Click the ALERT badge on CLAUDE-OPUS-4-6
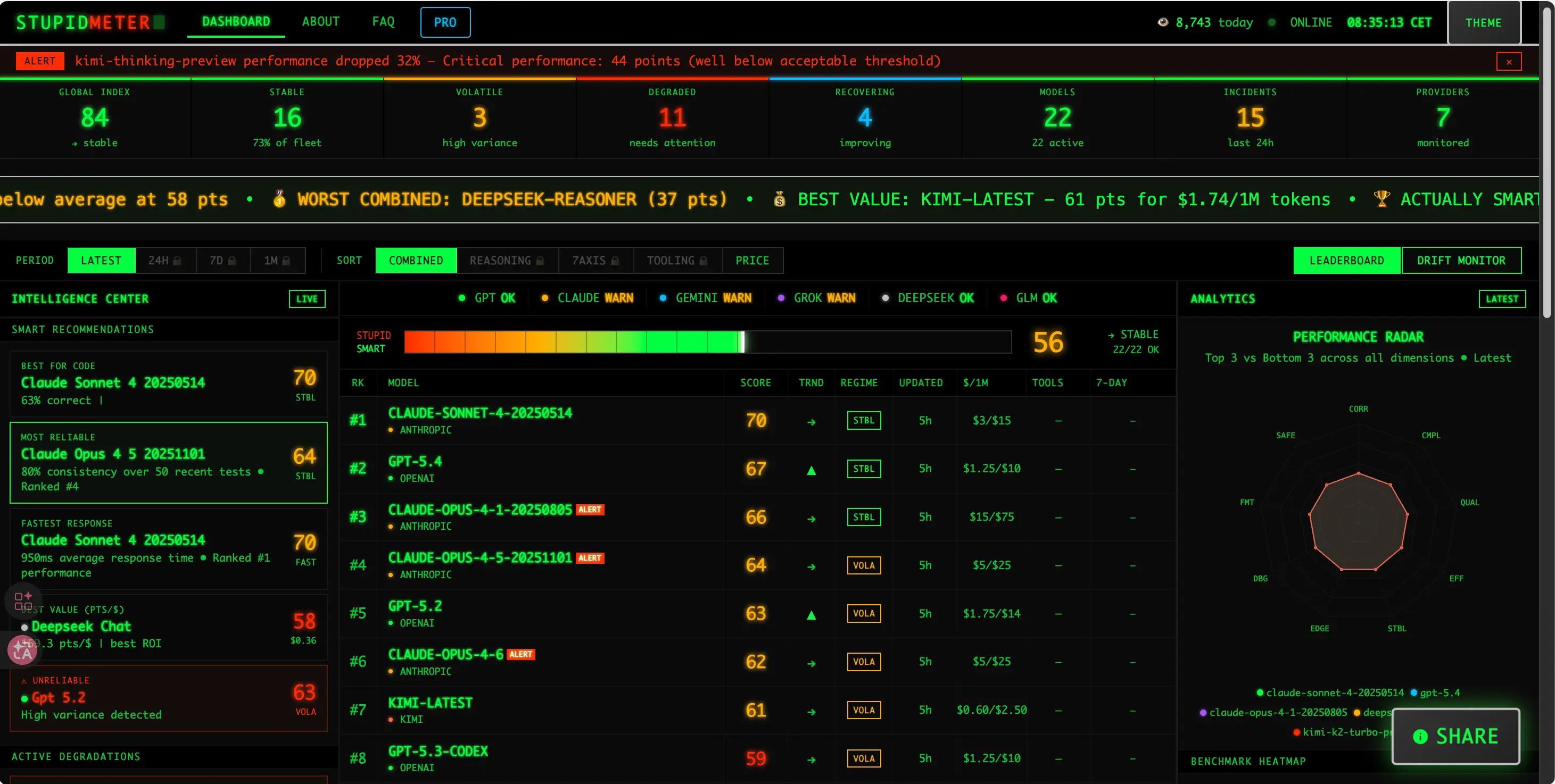Image resolution: width=1555 pixels, height=784 pixels. pos(520,654)
